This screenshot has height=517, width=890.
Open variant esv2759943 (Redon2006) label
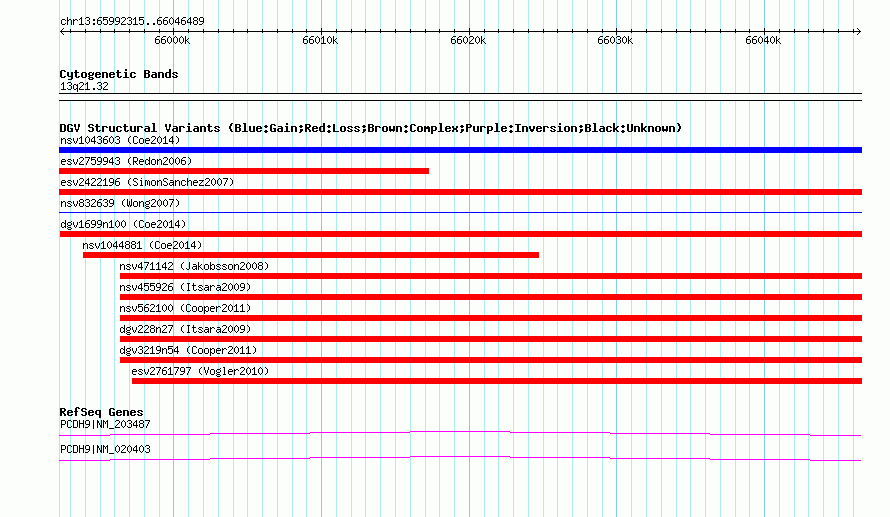tap(126, 161)
